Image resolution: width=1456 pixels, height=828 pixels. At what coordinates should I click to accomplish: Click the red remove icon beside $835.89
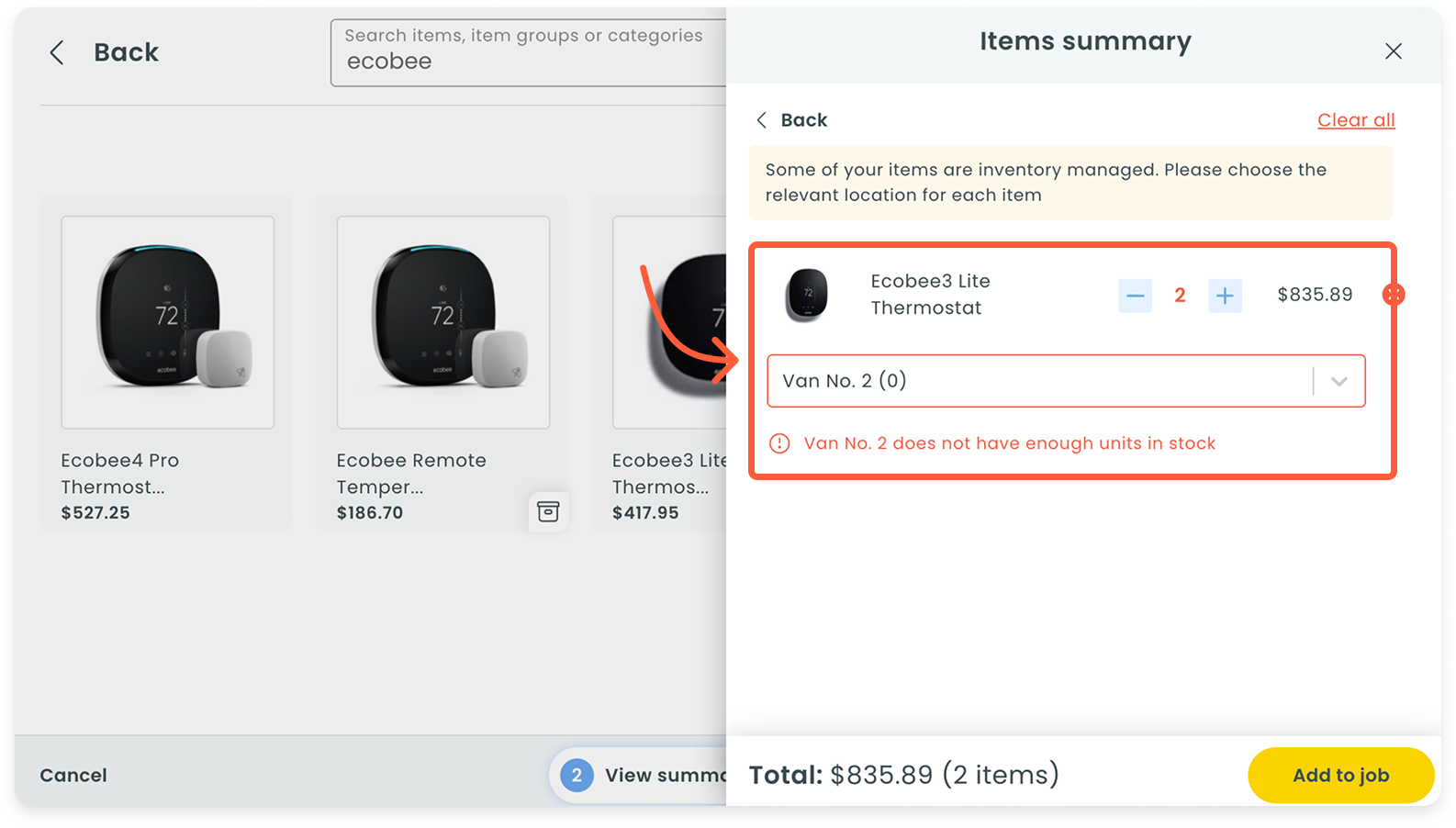coord(1393,295)
